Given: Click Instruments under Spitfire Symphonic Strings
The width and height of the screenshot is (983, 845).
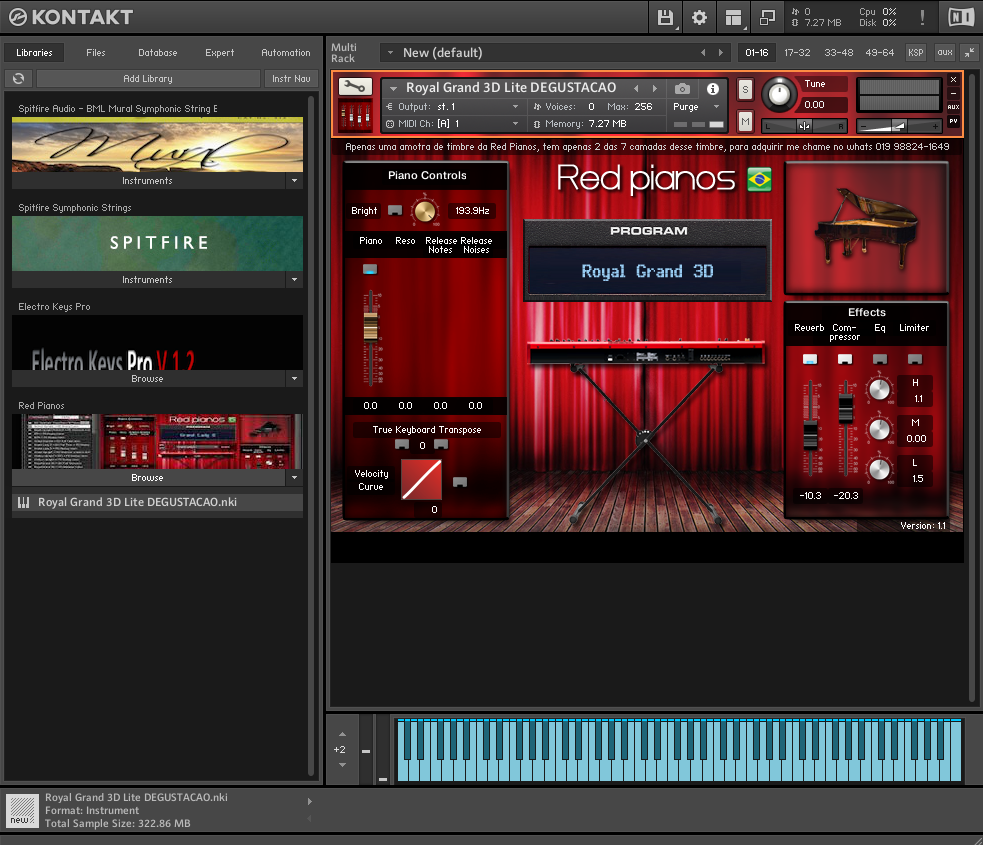Looking at the screenshot, I should pos(147,280).
